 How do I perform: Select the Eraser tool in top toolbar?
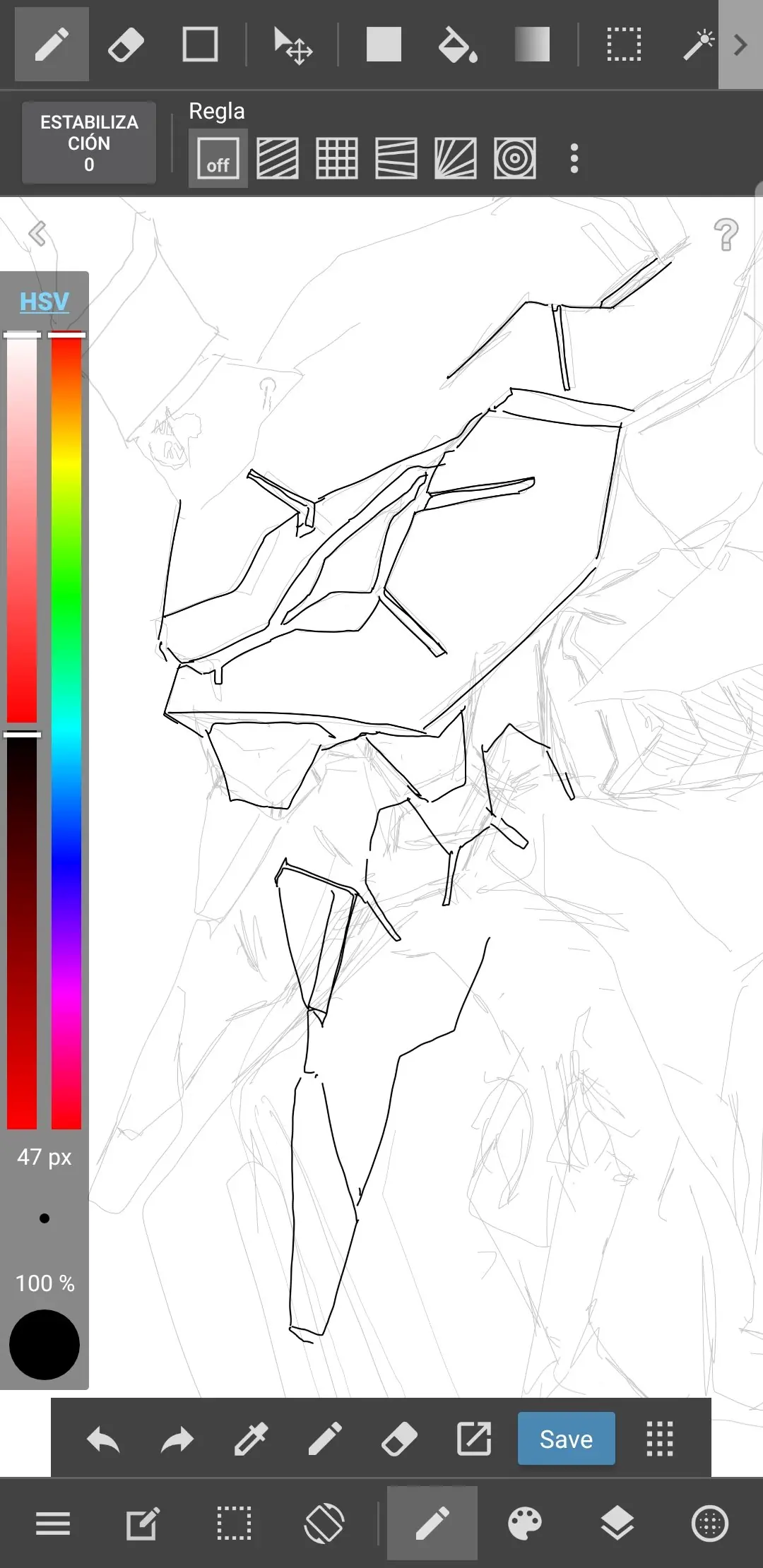pos(126,45)
